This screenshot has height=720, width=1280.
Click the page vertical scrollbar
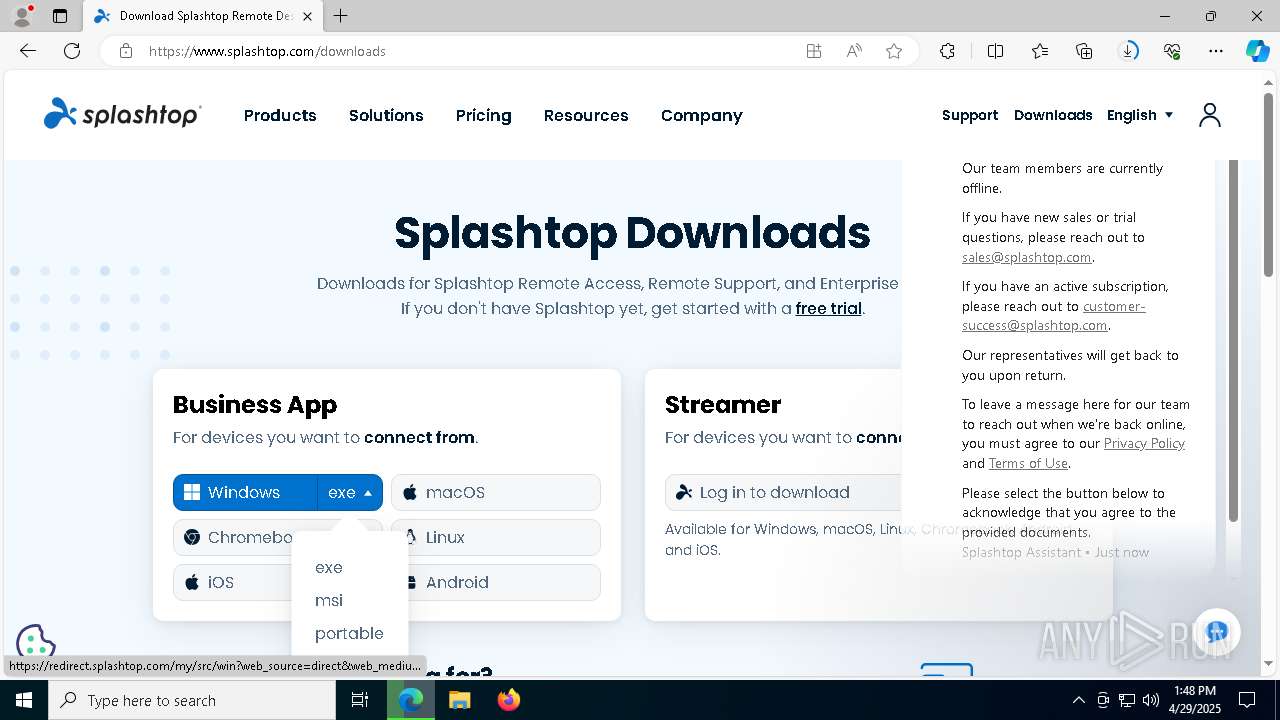1270,185
